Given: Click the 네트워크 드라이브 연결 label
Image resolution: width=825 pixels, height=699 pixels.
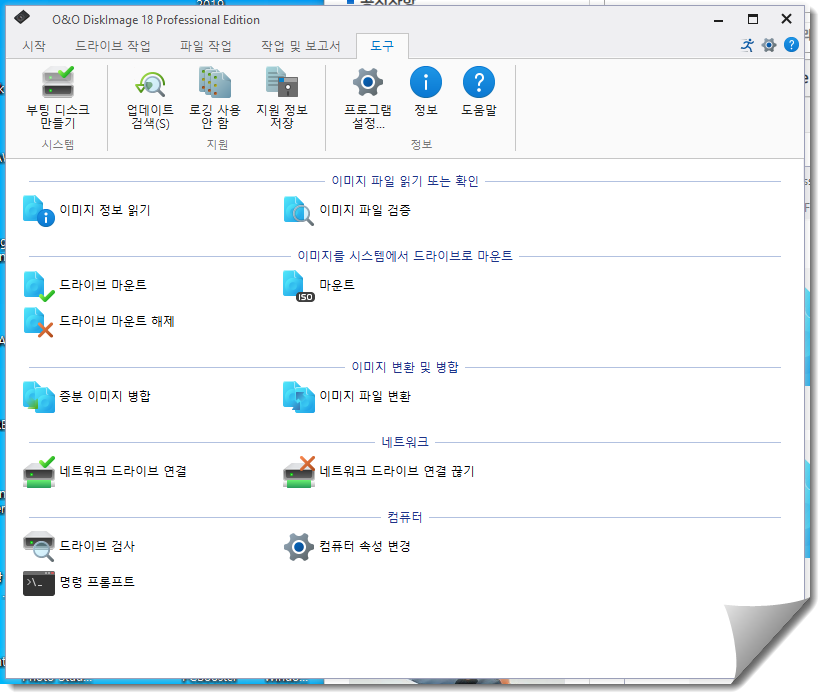Looking at the screenshot, I should point(123,471).
